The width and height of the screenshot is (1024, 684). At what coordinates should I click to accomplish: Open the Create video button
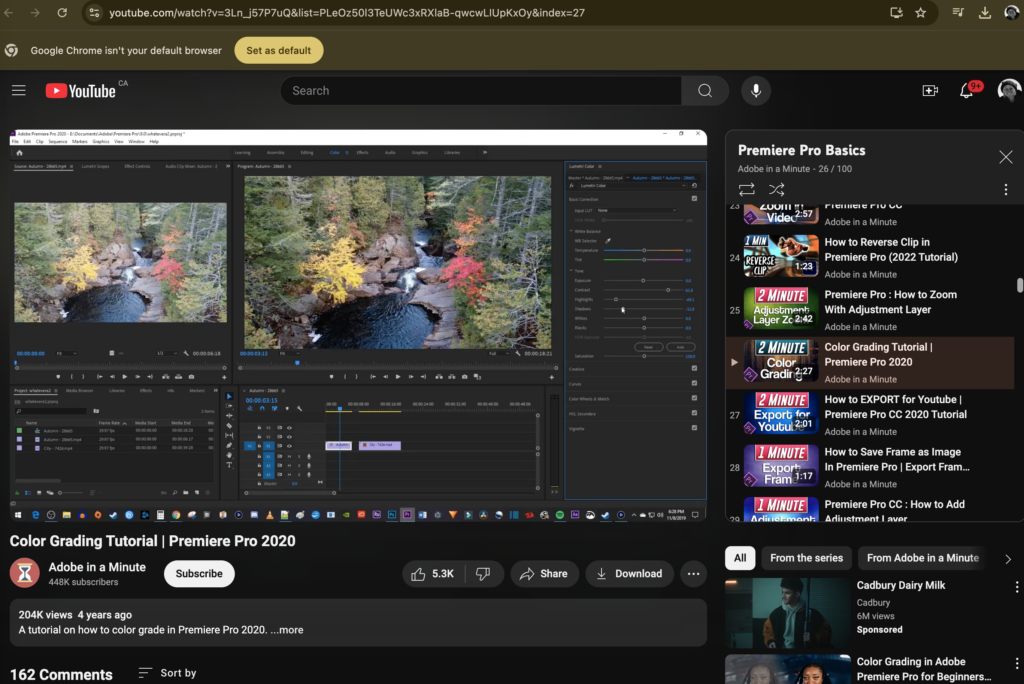click(930, 91)
